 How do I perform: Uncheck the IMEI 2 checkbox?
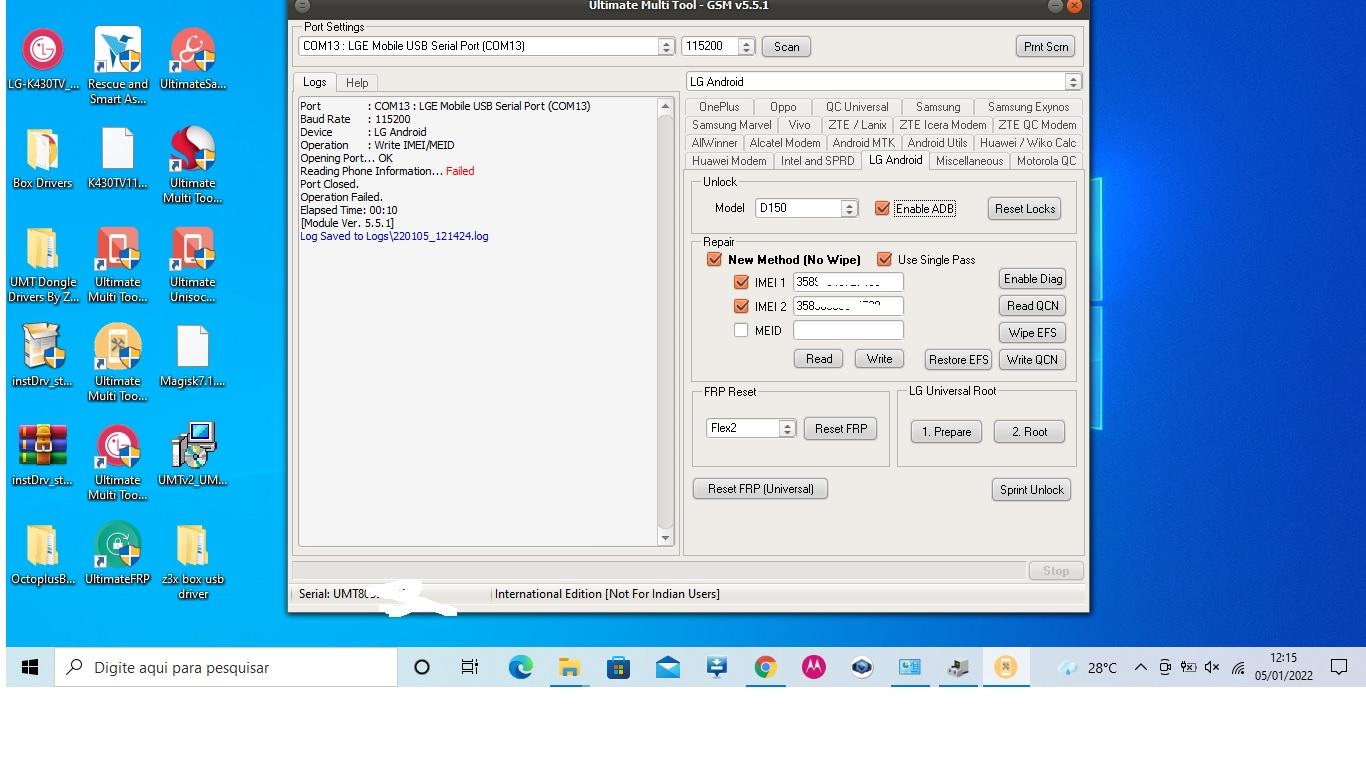741,306
